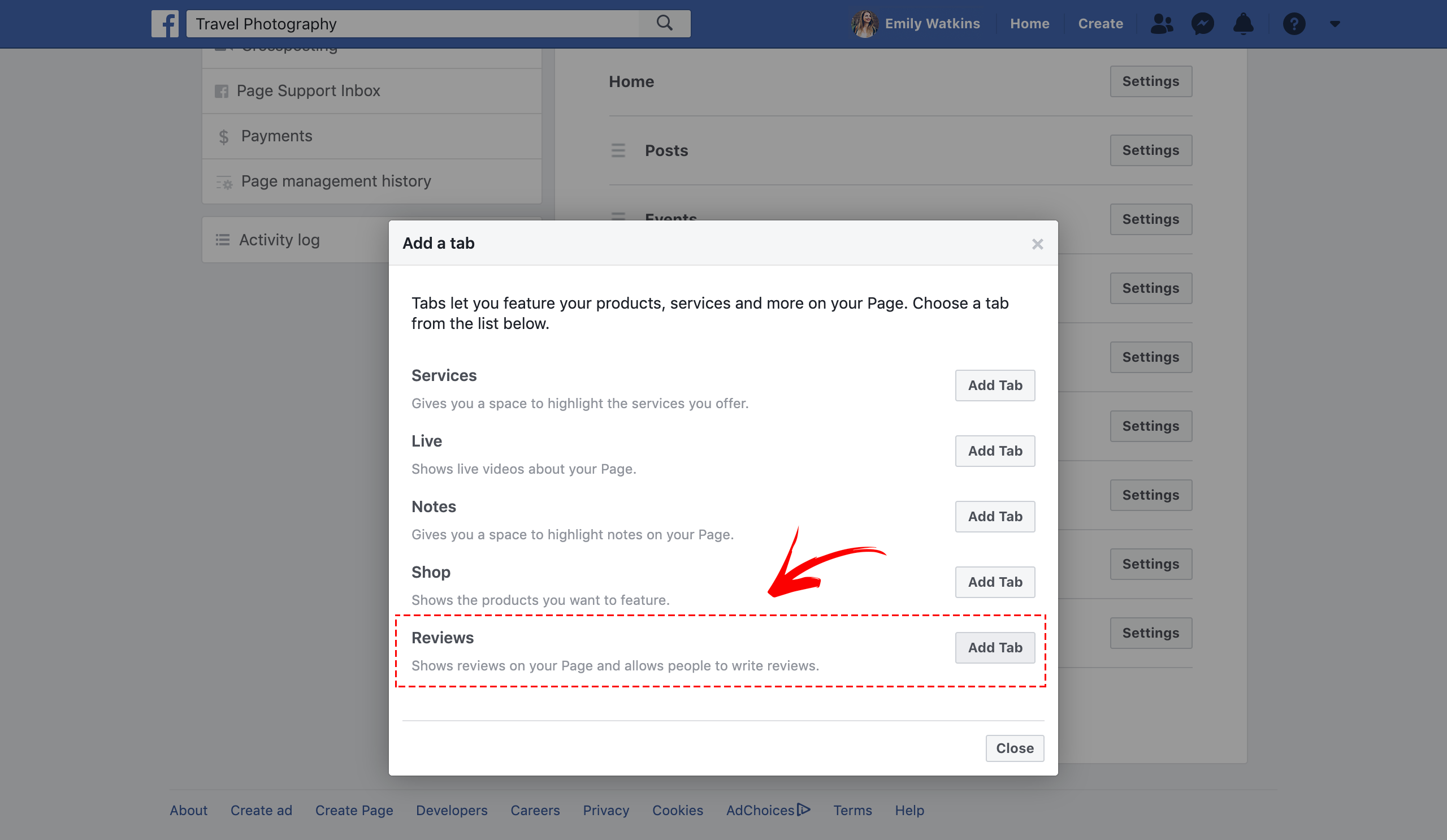This screenshot has height=840, width=1447.
Task: Click the help question mark icon
Action: [1294, 24]
